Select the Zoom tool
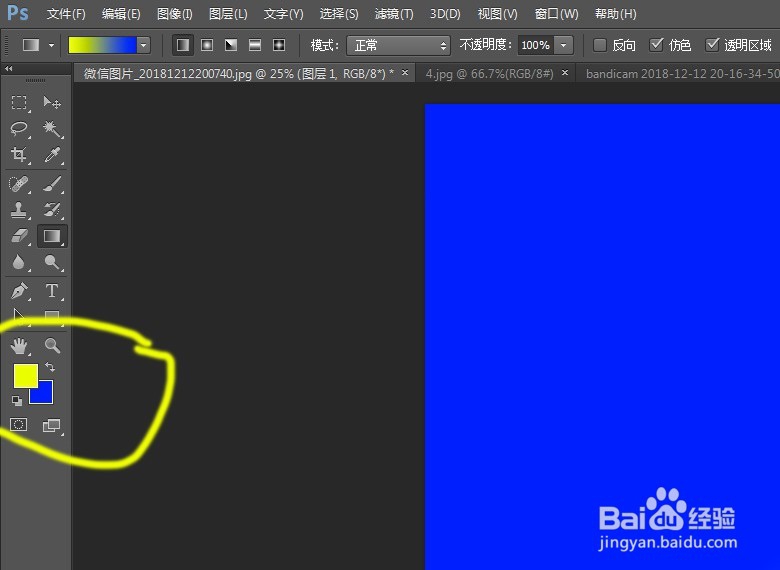This screenshot has width=780, height=570. [52, 346]
